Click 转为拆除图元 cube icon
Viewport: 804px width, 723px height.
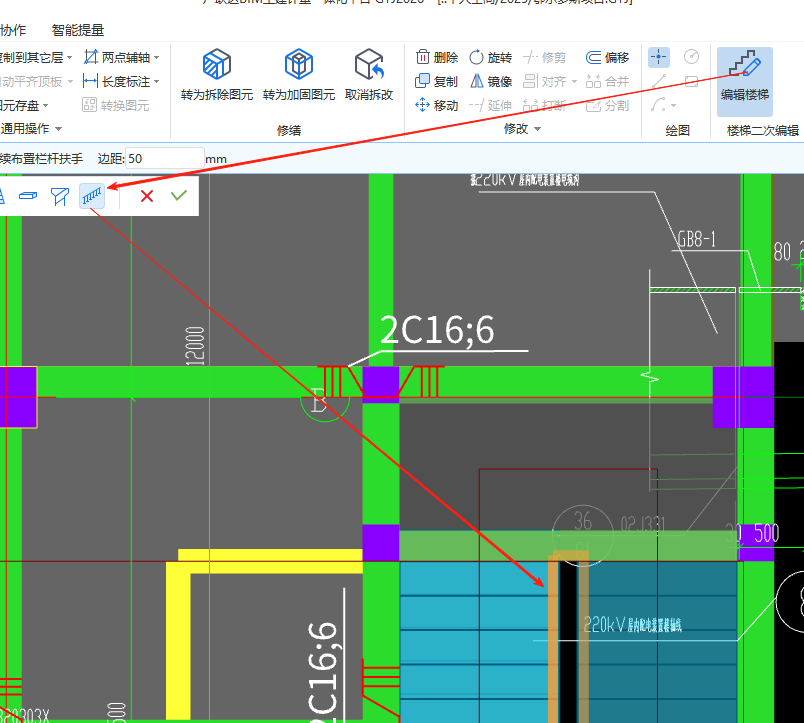click(x=216, y=64)
